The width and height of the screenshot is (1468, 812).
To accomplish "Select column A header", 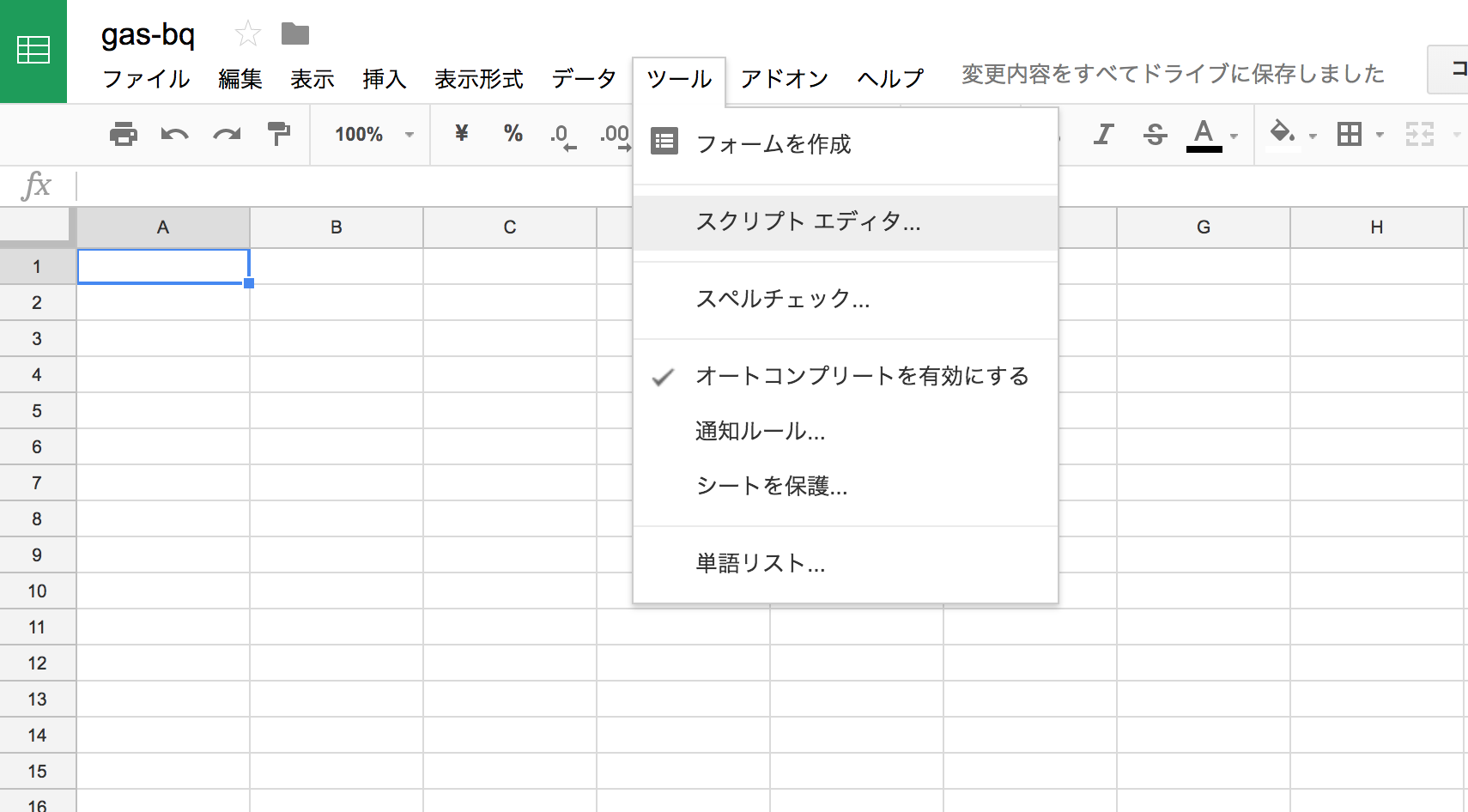I will click(x=163, y=227).
